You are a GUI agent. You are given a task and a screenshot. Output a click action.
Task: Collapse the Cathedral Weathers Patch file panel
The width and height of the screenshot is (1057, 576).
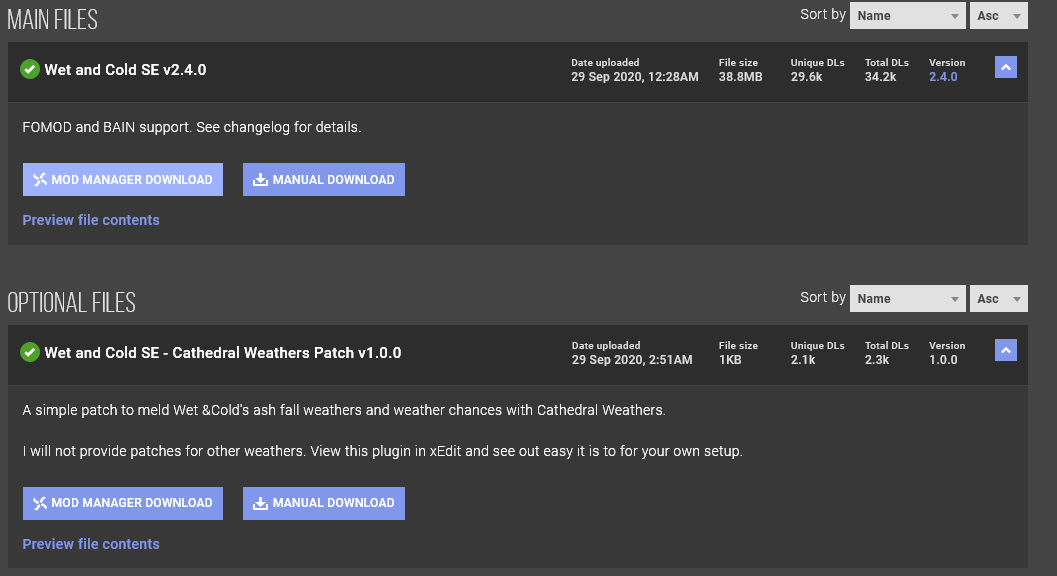pyautogui.click(x=1005, y=350)
